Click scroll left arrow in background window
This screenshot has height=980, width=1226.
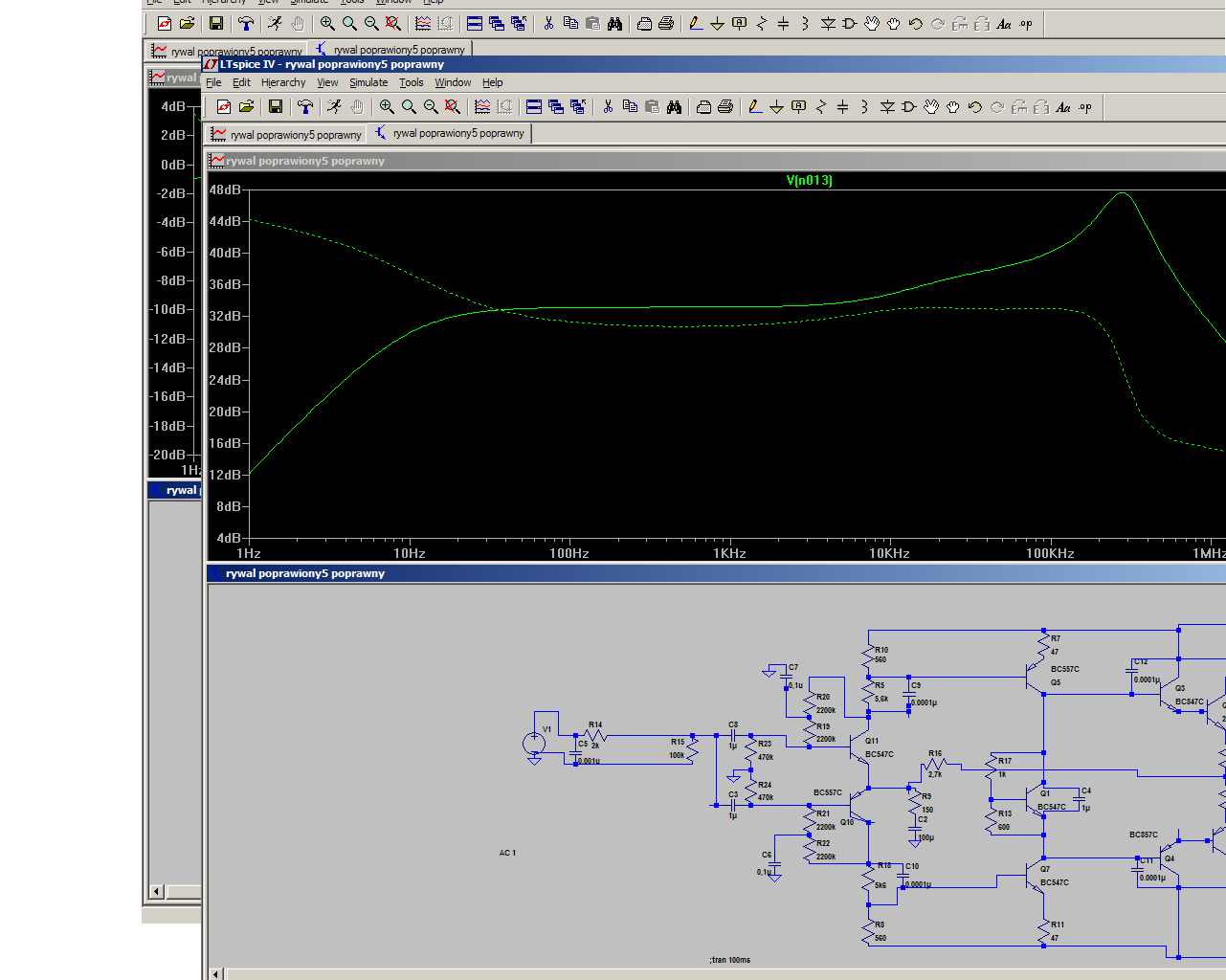(x=157, y=892)
